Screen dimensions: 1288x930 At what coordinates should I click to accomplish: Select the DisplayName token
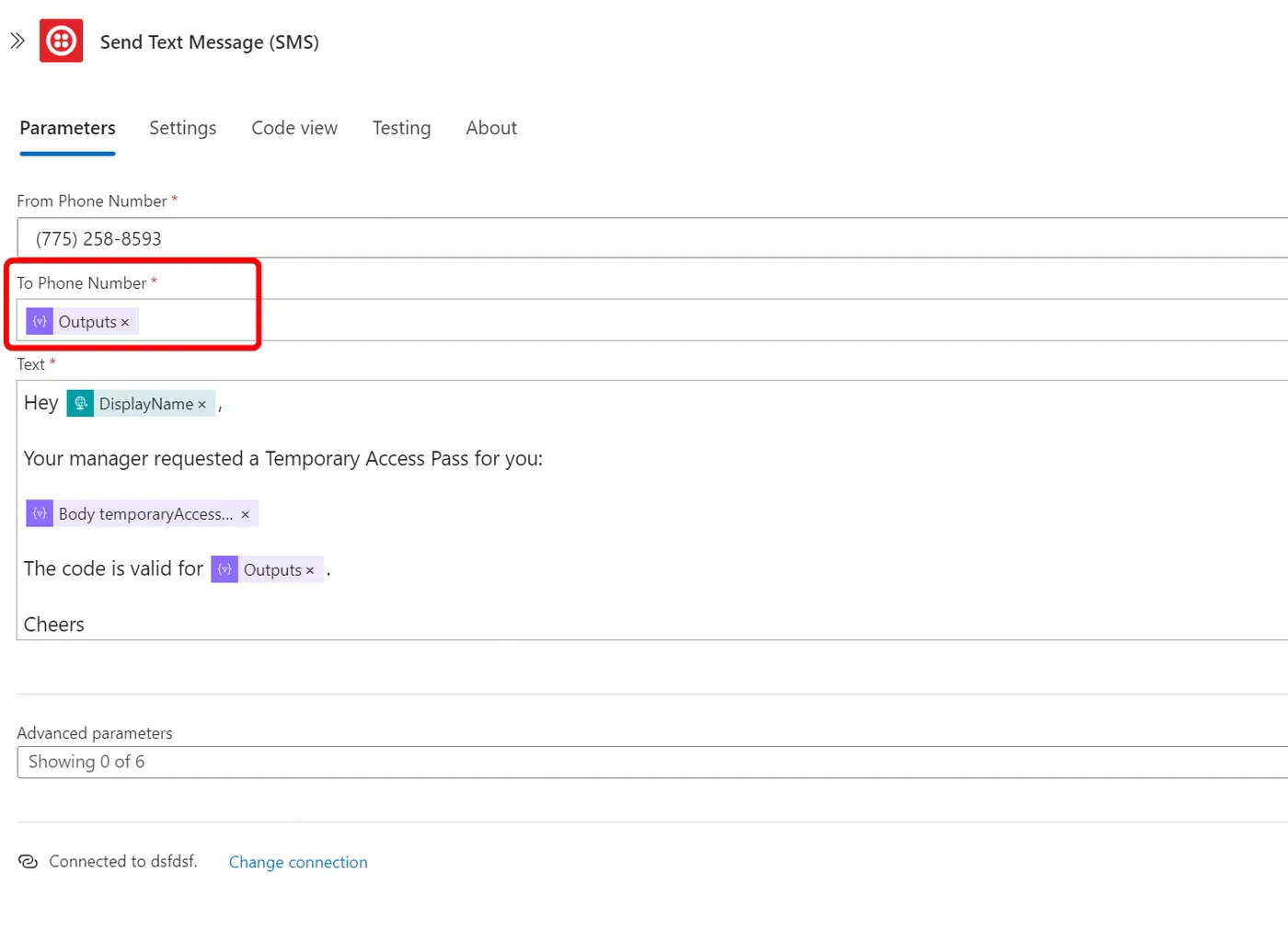[x=141, y=403]
